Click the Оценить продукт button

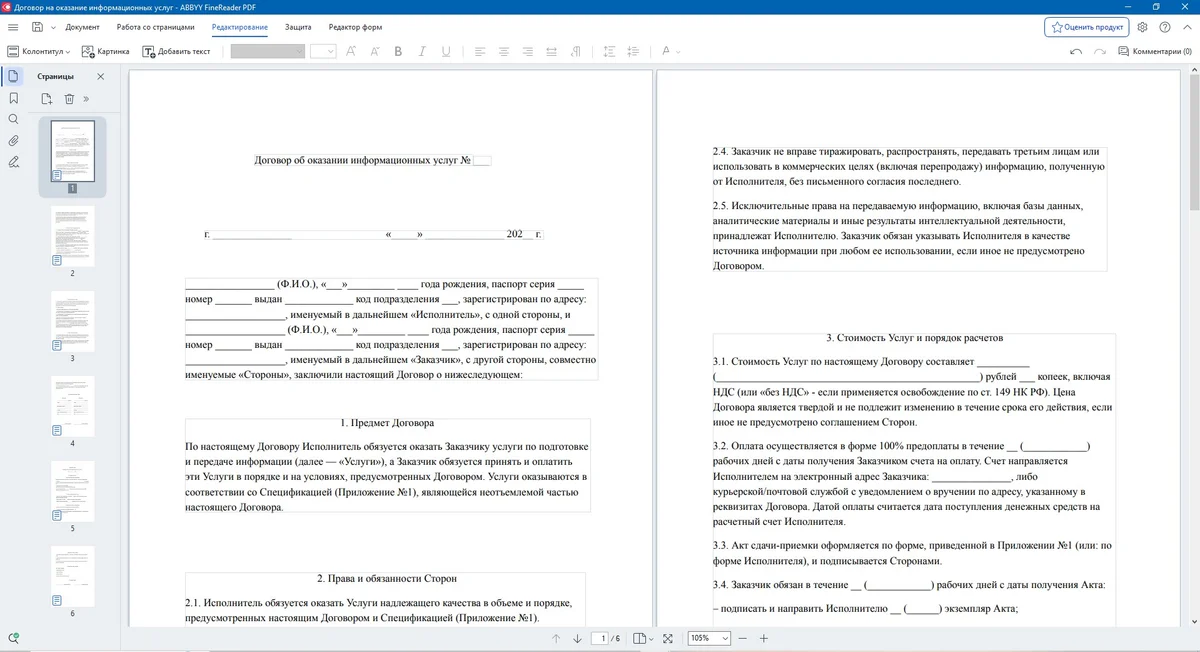coord(1086,27)
